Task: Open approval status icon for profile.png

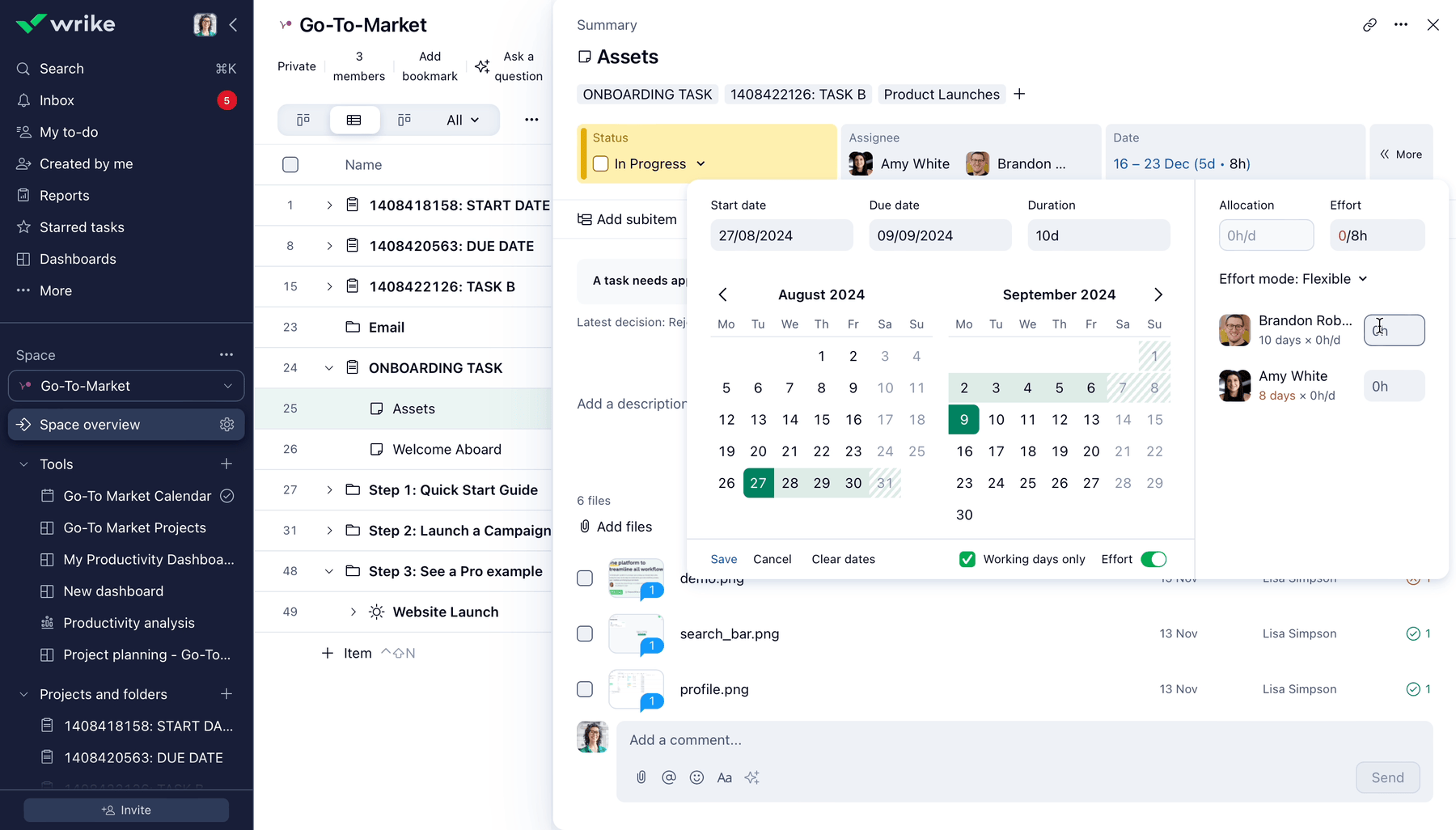Action: point(1413,689)
